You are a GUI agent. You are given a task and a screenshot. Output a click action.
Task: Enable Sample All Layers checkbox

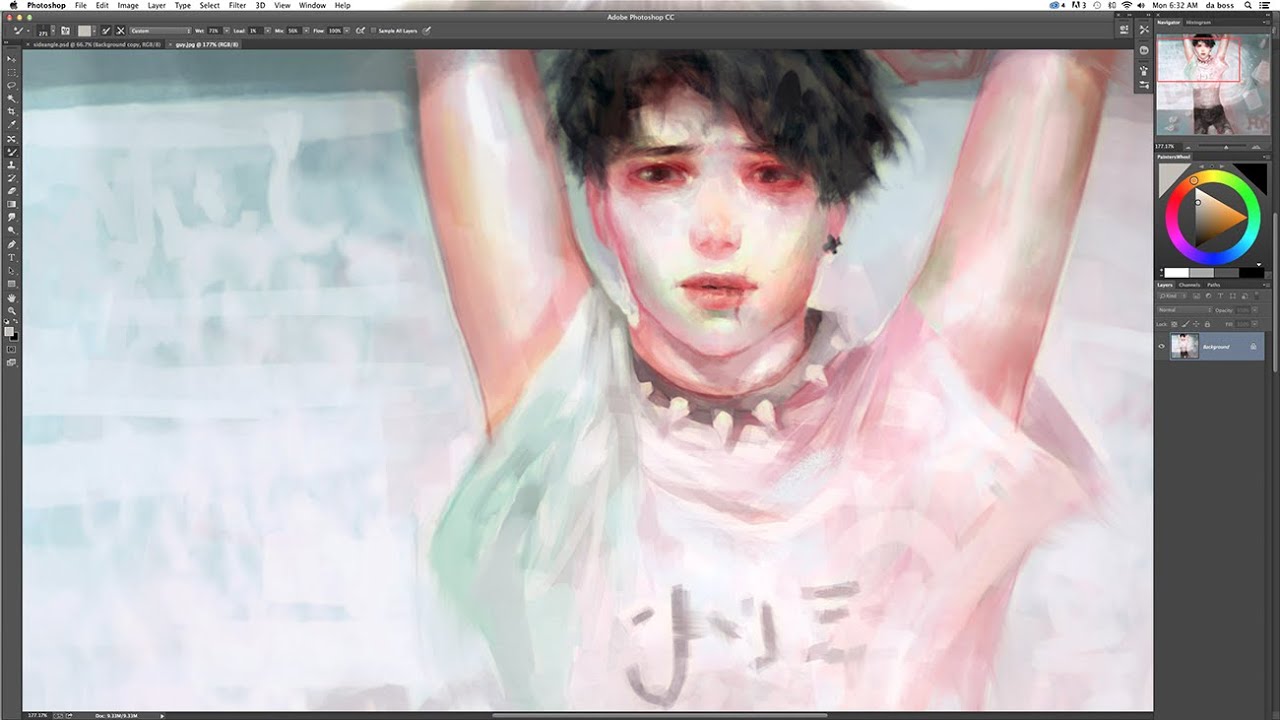pyautogui.click(x=373, y=31)
